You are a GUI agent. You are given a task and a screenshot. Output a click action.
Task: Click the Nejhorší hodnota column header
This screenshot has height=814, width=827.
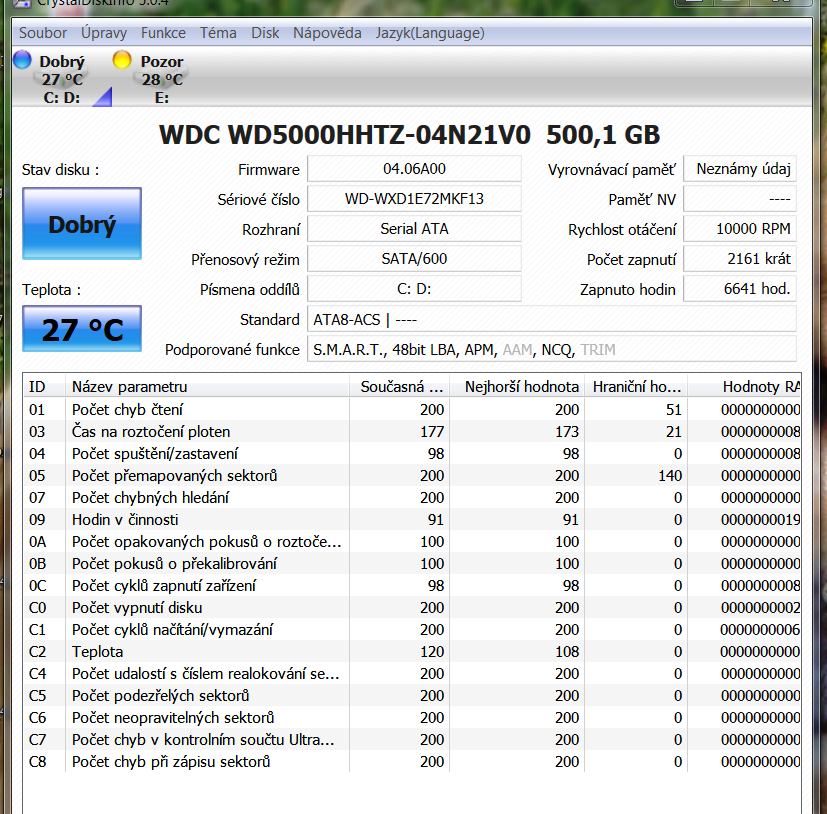click(x=517, y=387)
